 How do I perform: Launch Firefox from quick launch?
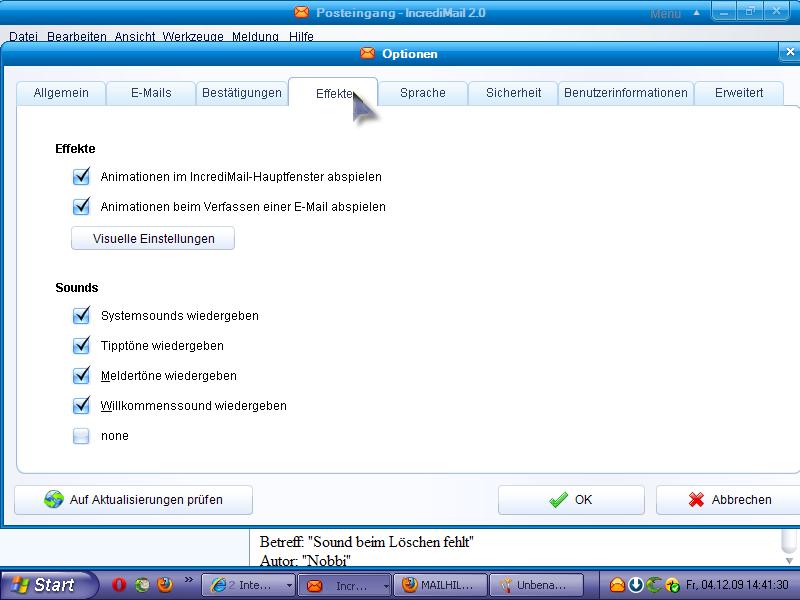(x=165, y=585)
